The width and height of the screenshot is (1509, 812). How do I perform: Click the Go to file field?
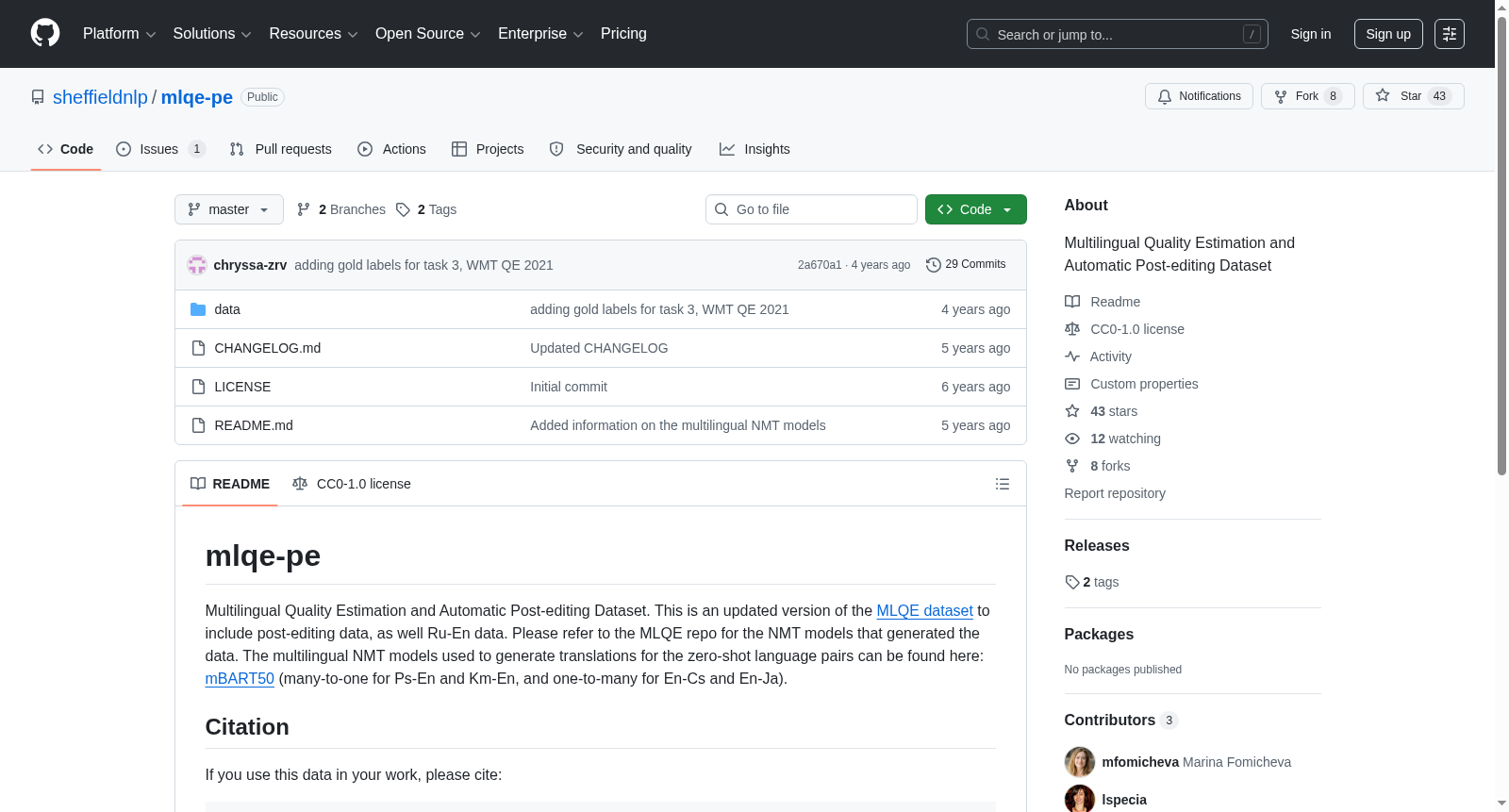click(x=811, y=209)
